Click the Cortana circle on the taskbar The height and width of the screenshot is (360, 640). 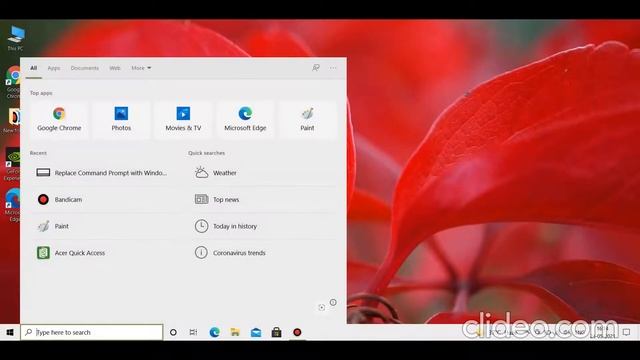(173, 332)
